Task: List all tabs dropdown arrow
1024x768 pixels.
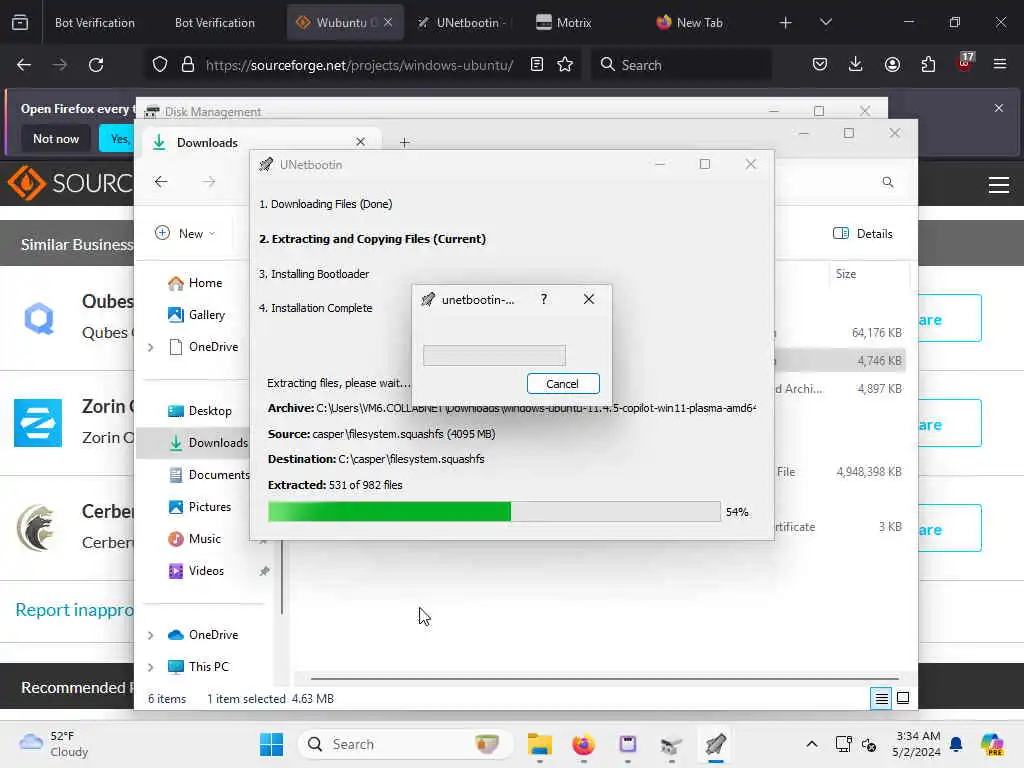Action: (825, 23)
